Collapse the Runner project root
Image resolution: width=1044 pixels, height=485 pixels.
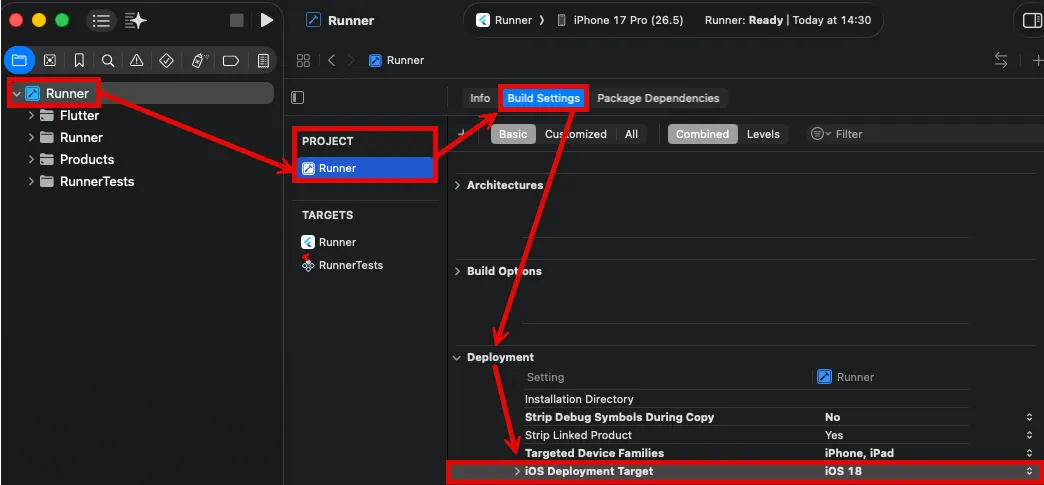coord(17,94)
